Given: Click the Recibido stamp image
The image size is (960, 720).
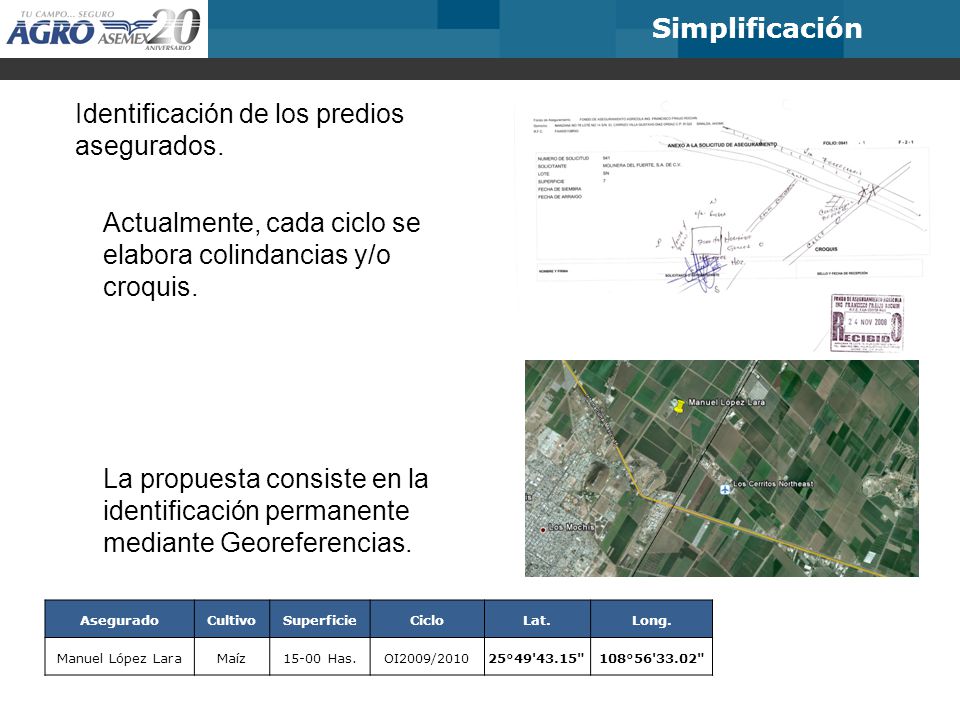Looking at the screenshot, I should [x=866, y=323].
